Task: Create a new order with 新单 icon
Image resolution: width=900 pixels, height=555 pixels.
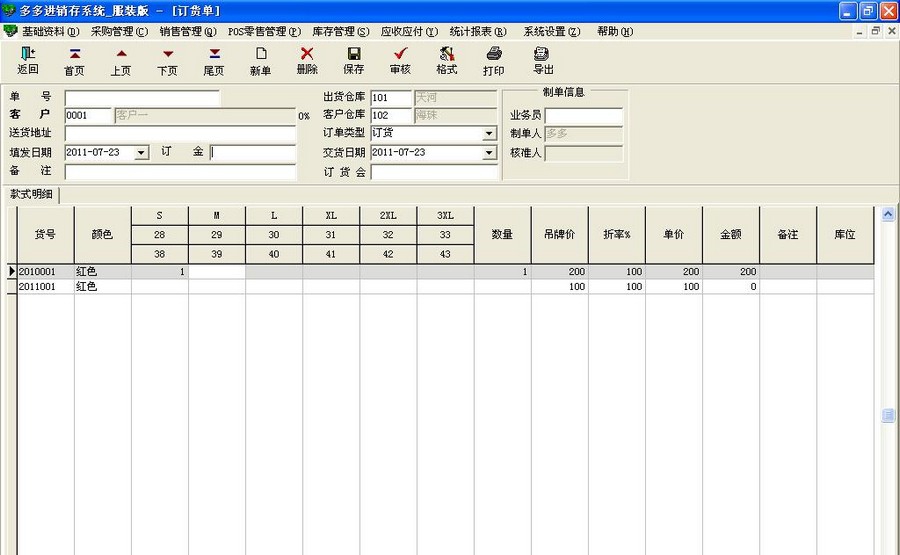Action: 260,61
